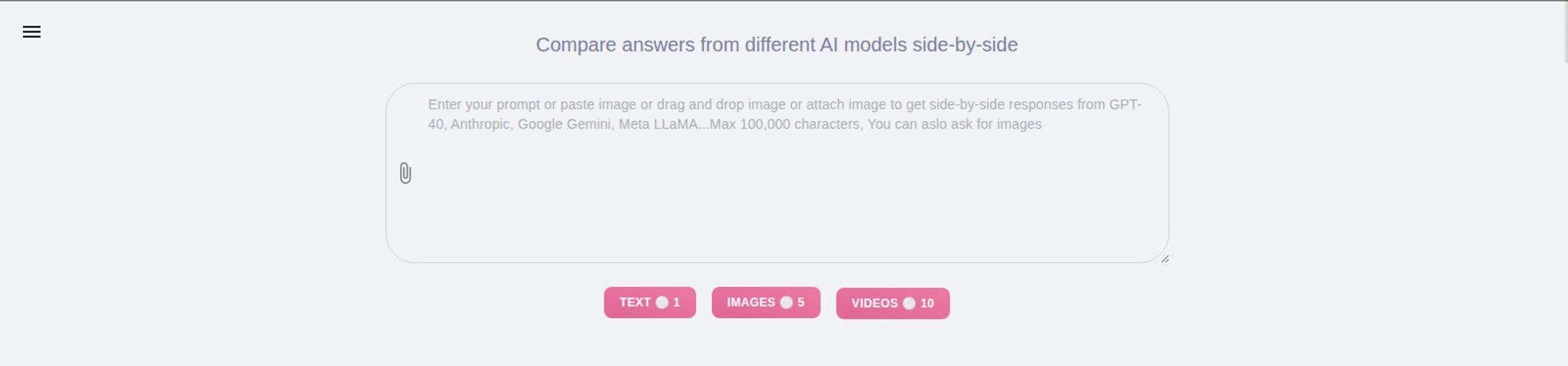Select the IMAGES generation button
Image resolution: width=1568 pixels, height=366 pixels.
pos(765,303)
